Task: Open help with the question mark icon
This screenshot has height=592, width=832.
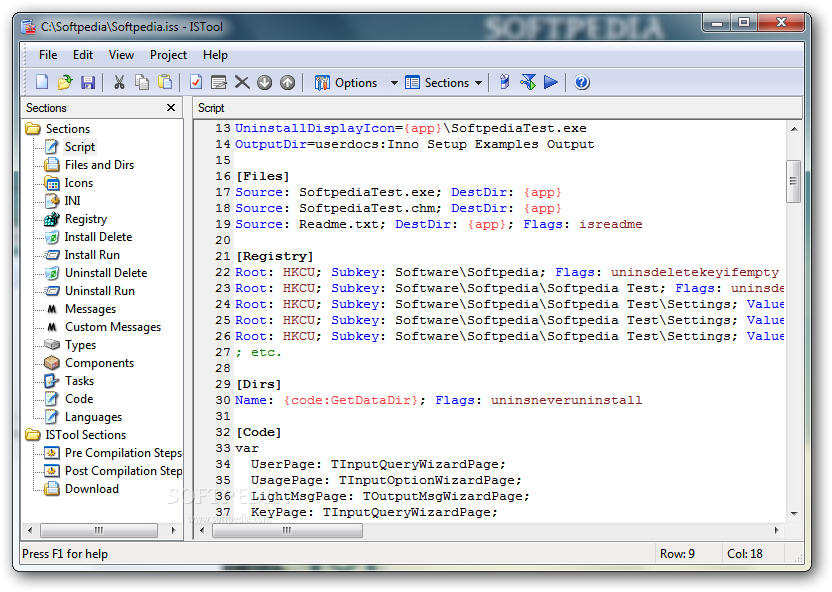Action: coord(582,82)
